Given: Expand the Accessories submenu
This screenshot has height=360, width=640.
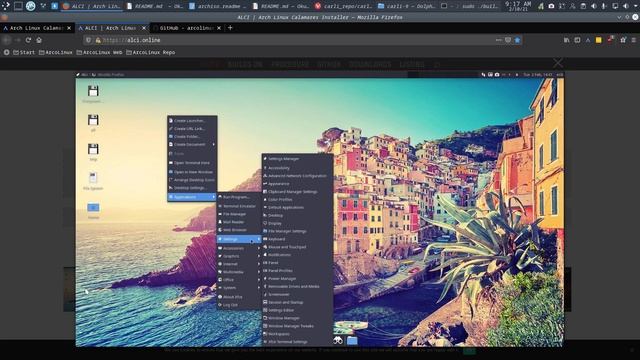Looking at the screenshot, I should click(x=239, y=248).
